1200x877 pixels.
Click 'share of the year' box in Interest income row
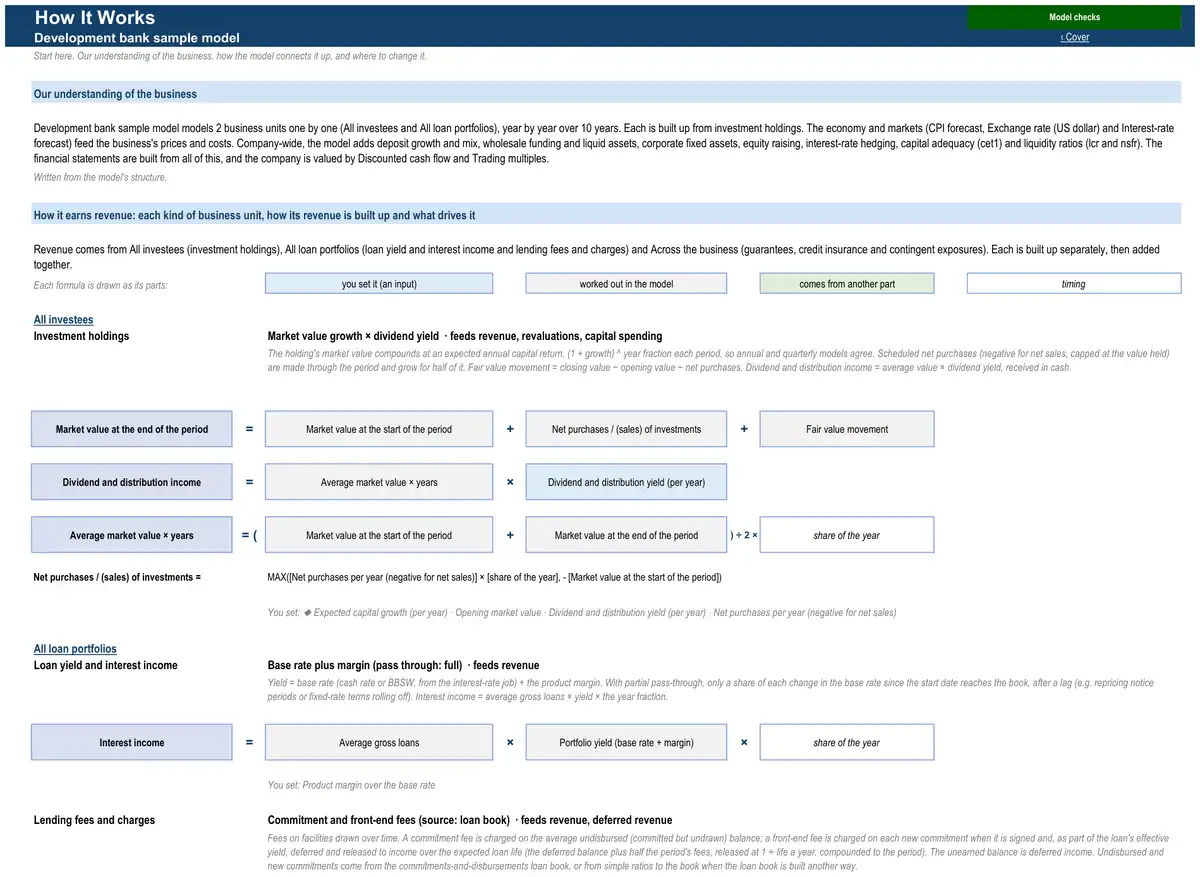pos(847,742)
